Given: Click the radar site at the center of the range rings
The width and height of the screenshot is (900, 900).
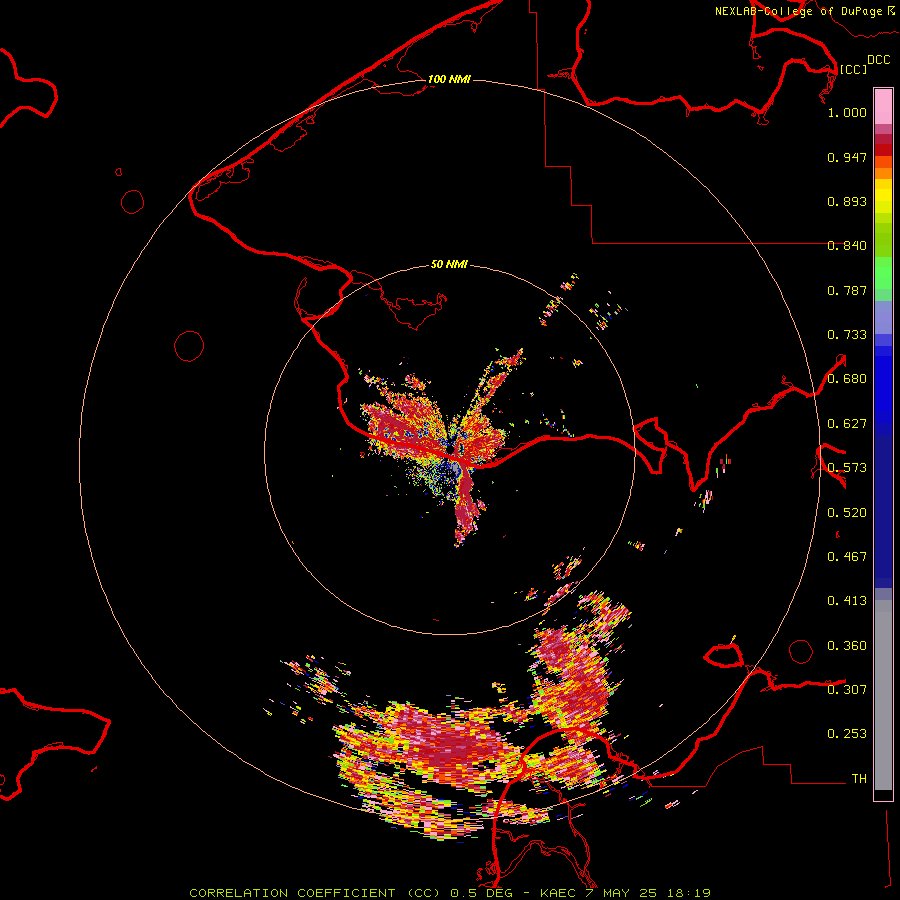Looking at the screenshot, I should tap(452, 451).
